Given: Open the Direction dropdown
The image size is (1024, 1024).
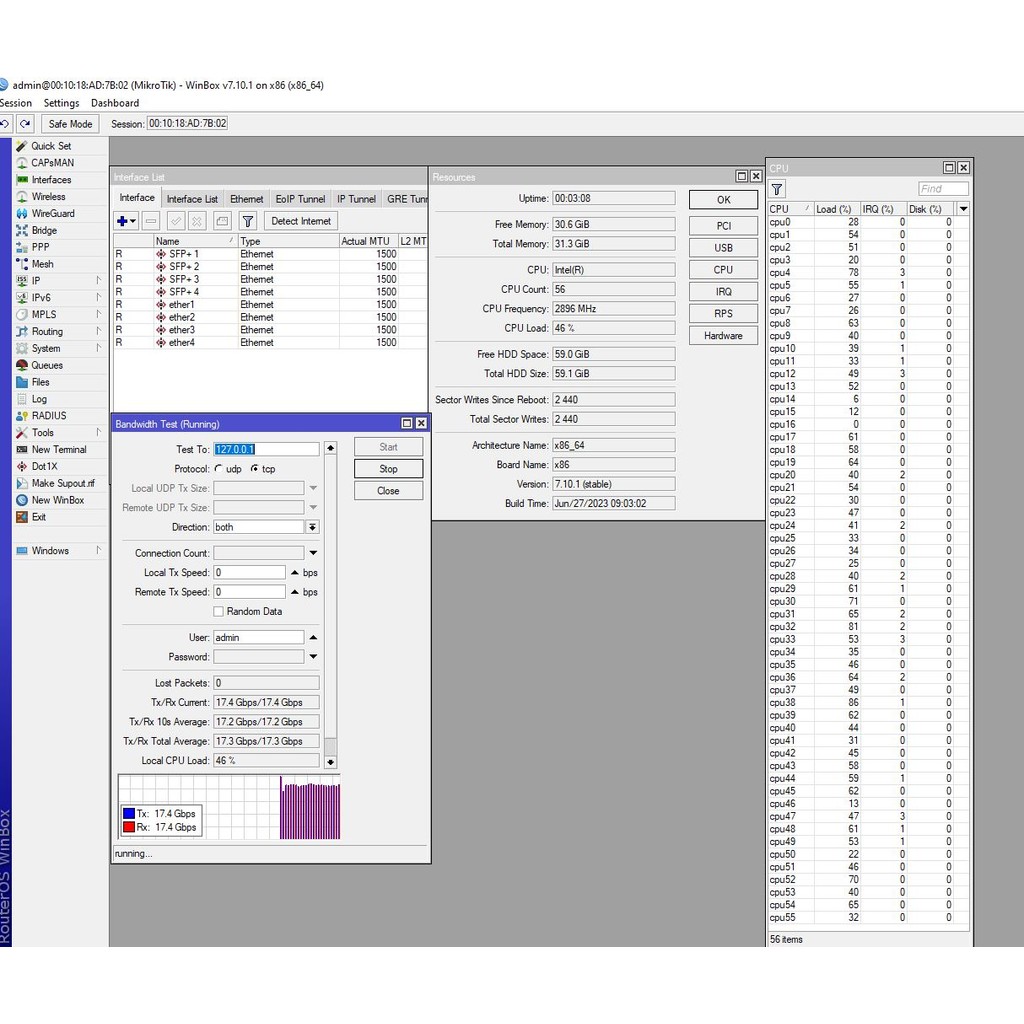Looking at the screenshot, I should (x=312, y=527).
